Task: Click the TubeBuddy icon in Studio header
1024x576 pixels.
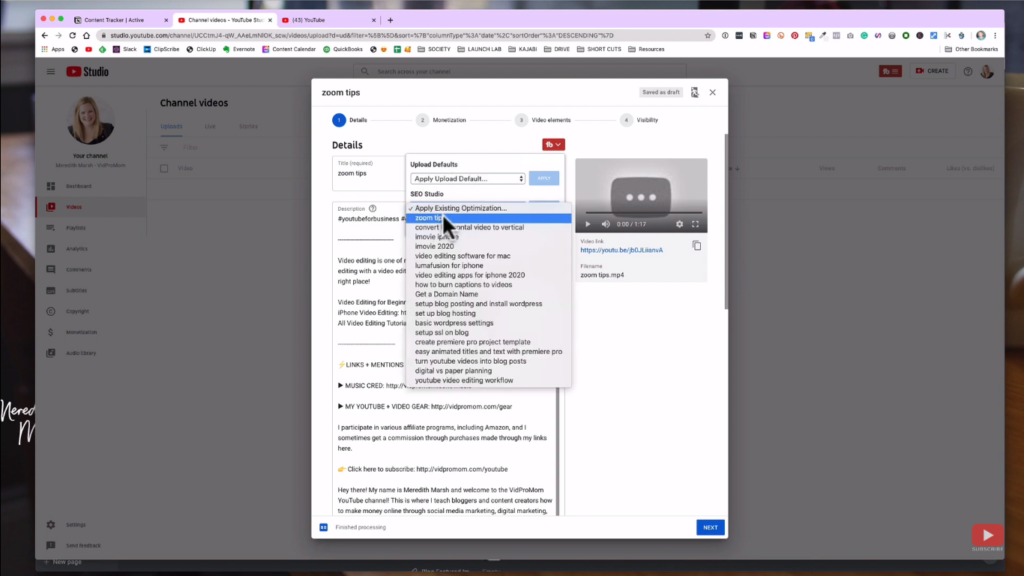Action: coord(890,71)
